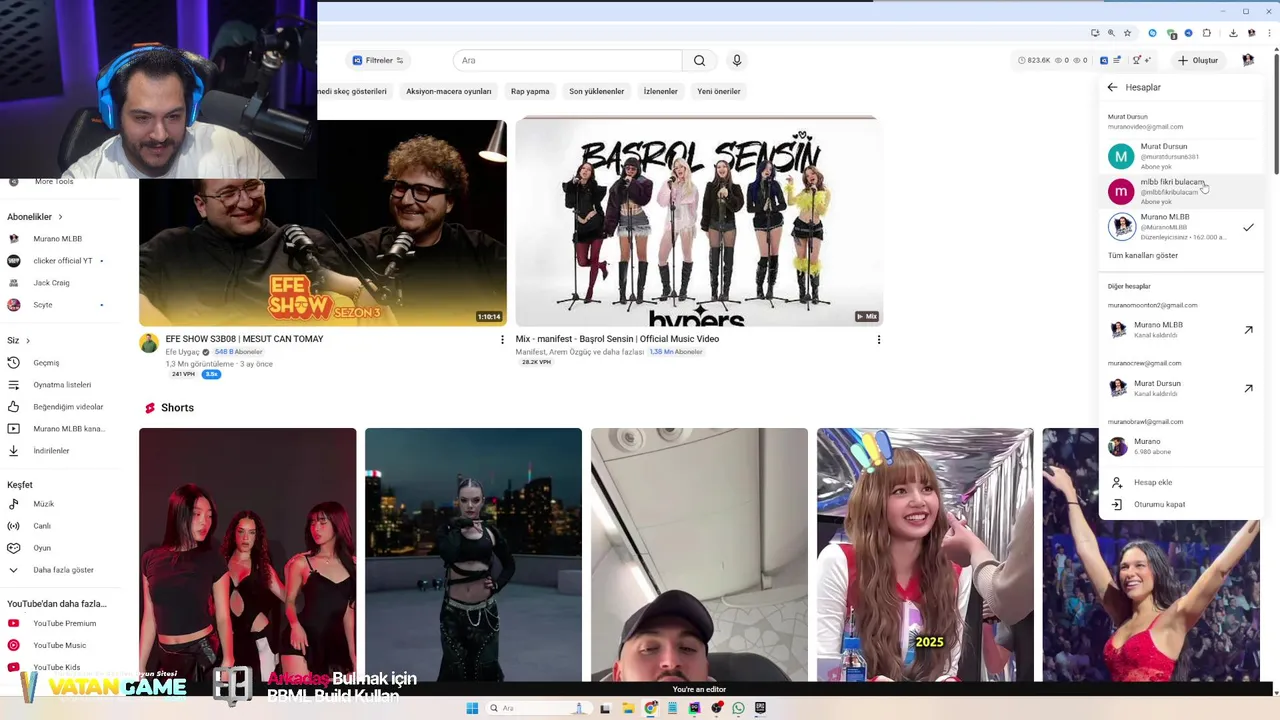Select the Yeni öneriler chip
Viewport: 1280px width, 720px height.
coord(719,91)
